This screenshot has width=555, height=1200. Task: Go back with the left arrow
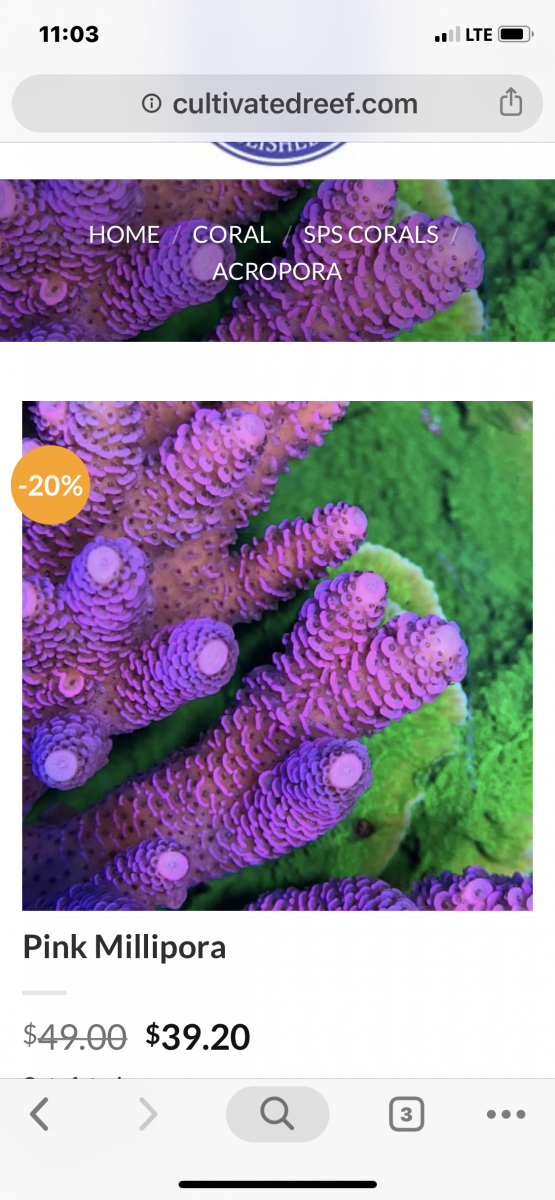[x=39, y=1114]
